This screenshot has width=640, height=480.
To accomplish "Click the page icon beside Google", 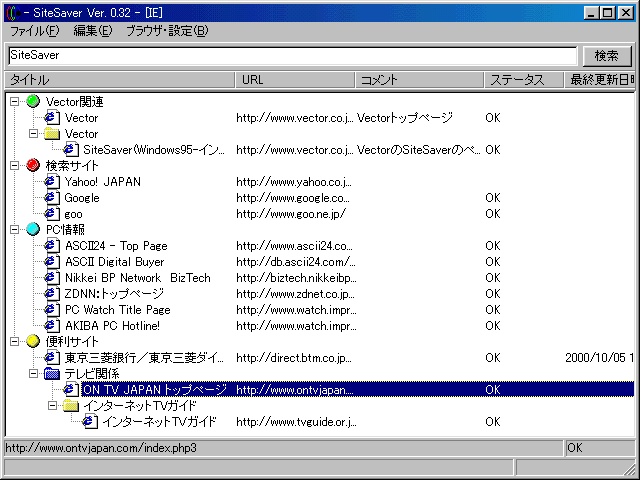I will pyautogui.click(x=52, y=198).
